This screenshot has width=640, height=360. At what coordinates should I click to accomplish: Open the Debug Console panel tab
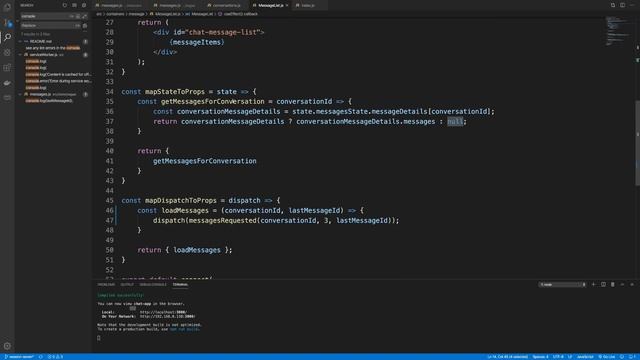(x=153, y=284)
